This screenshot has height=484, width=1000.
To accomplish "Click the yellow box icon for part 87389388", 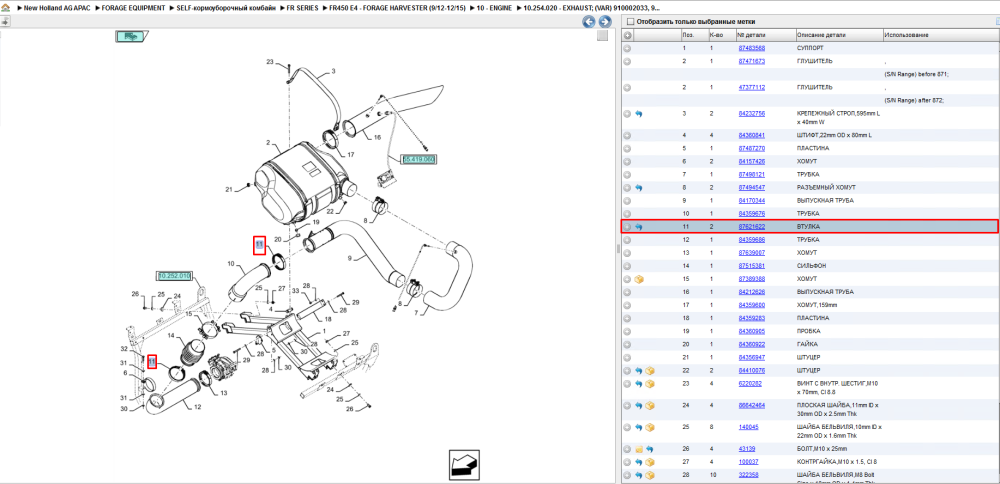I will point(640,279).
